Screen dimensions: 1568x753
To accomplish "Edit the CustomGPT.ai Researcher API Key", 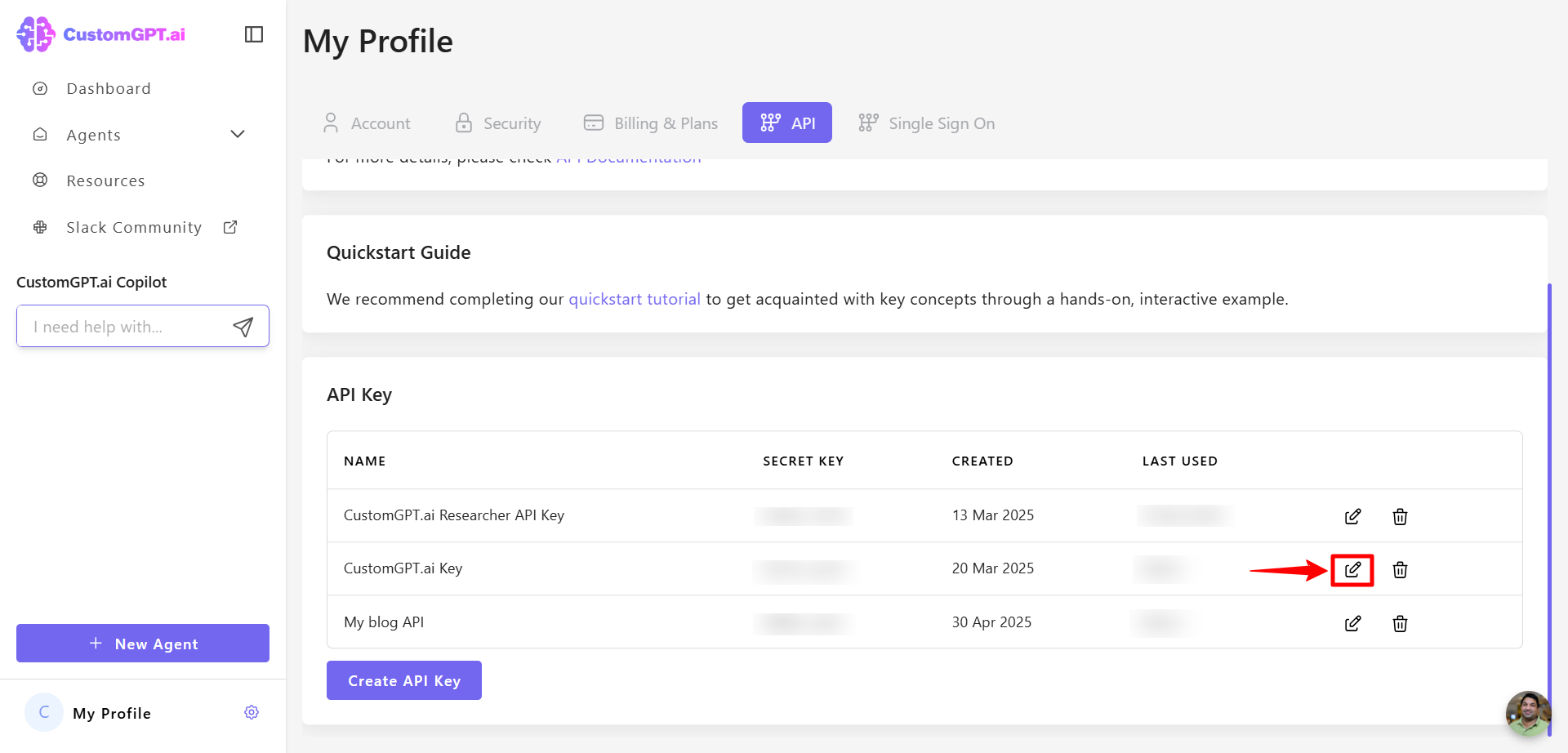I will [x=1352, y=516].
